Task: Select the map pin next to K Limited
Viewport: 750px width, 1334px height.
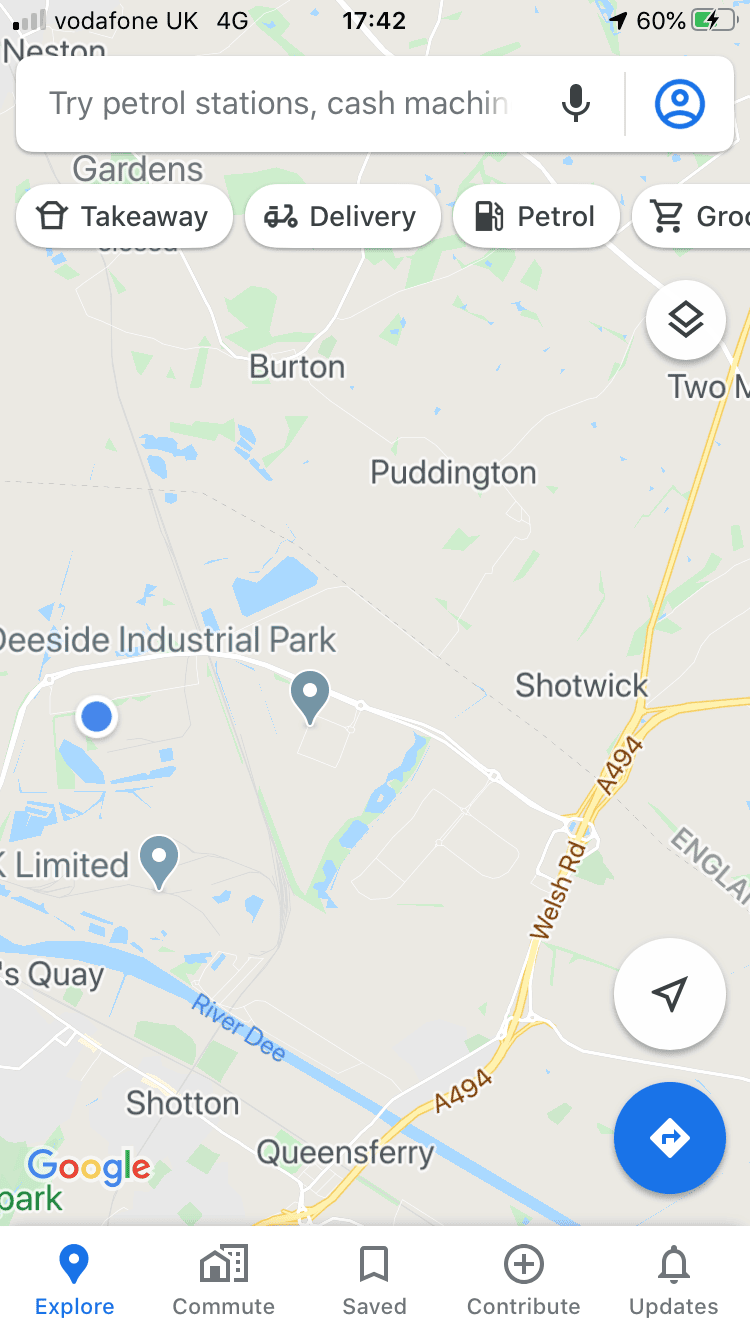Action: [159, 862]
